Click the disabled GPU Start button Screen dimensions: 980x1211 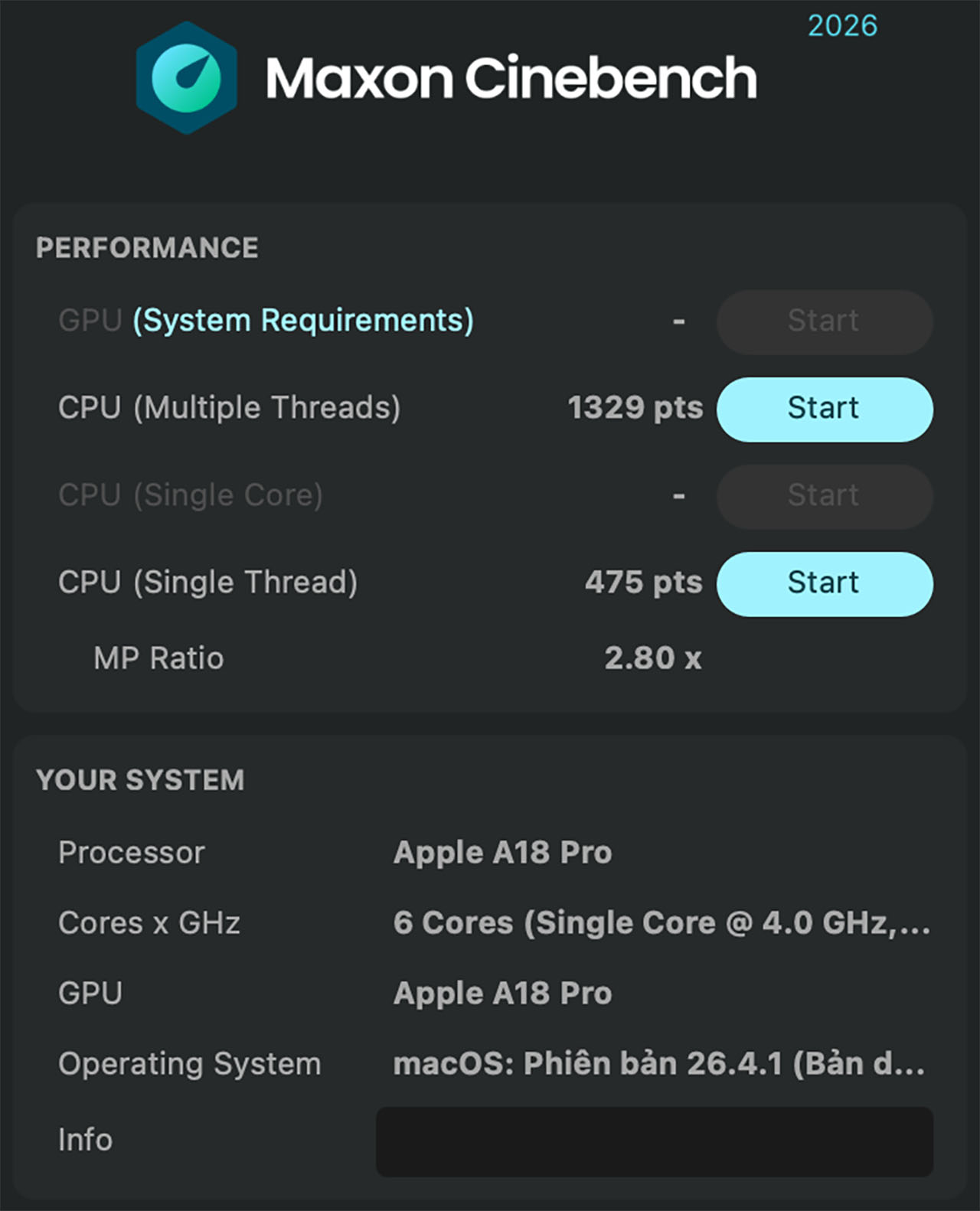824,322
